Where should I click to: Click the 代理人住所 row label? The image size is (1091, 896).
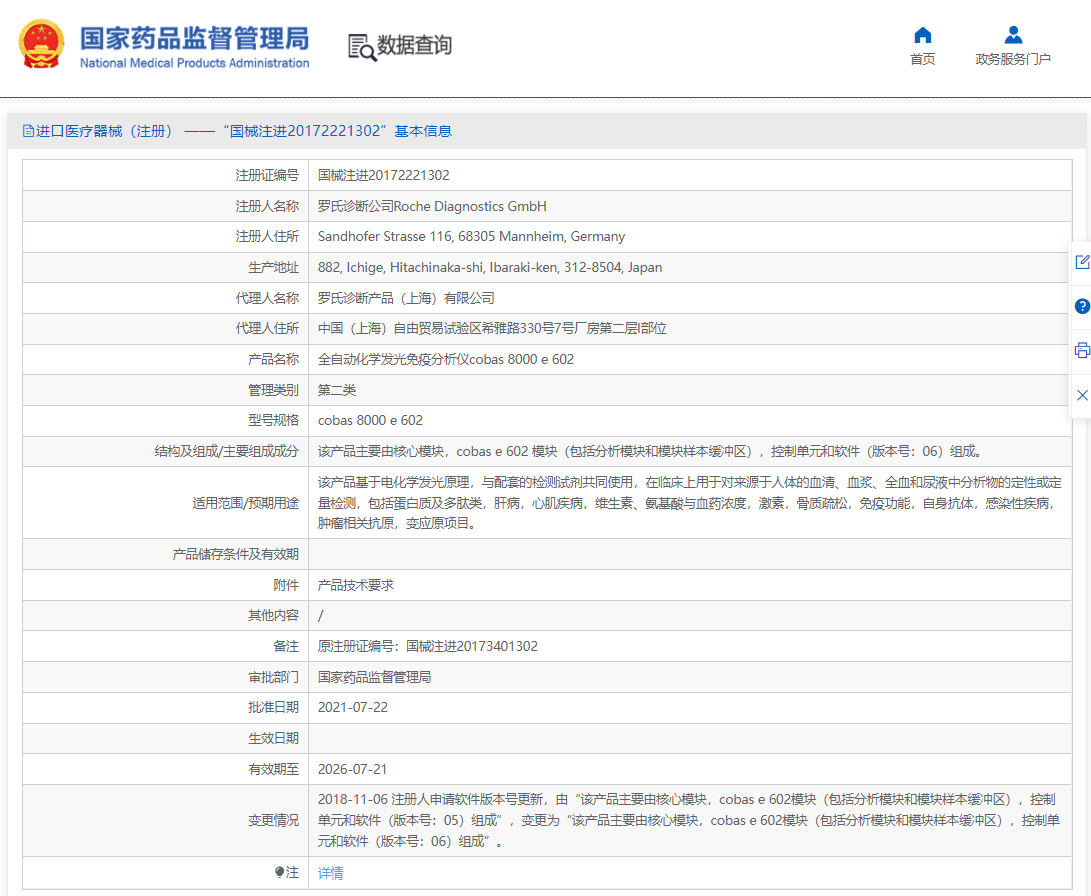click(x=267, y=328)
